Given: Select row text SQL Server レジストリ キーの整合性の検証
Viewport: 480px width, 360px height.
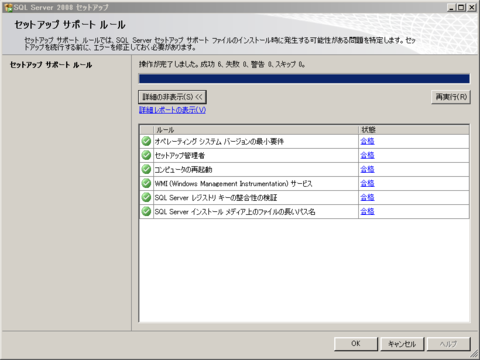Looking at the screenshot, I should click(216, 197).
